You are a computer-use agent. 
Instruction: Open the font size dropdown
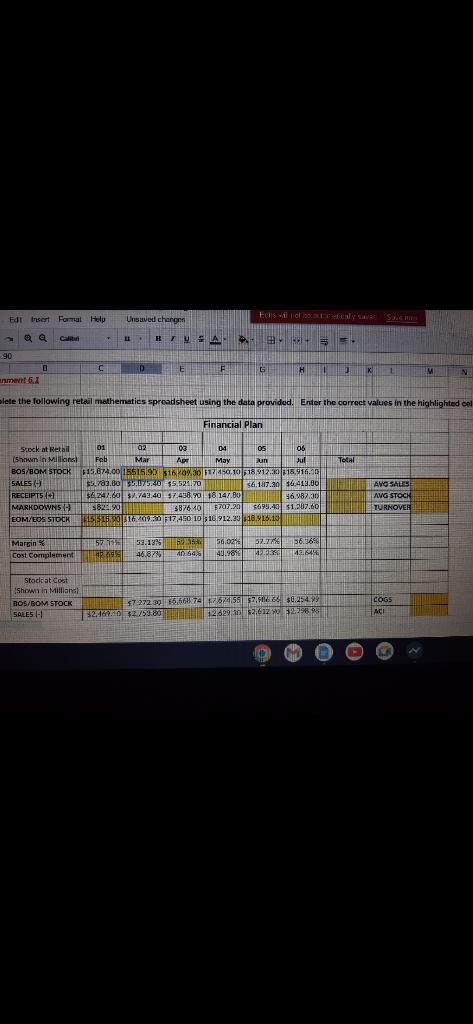[131, 340]
